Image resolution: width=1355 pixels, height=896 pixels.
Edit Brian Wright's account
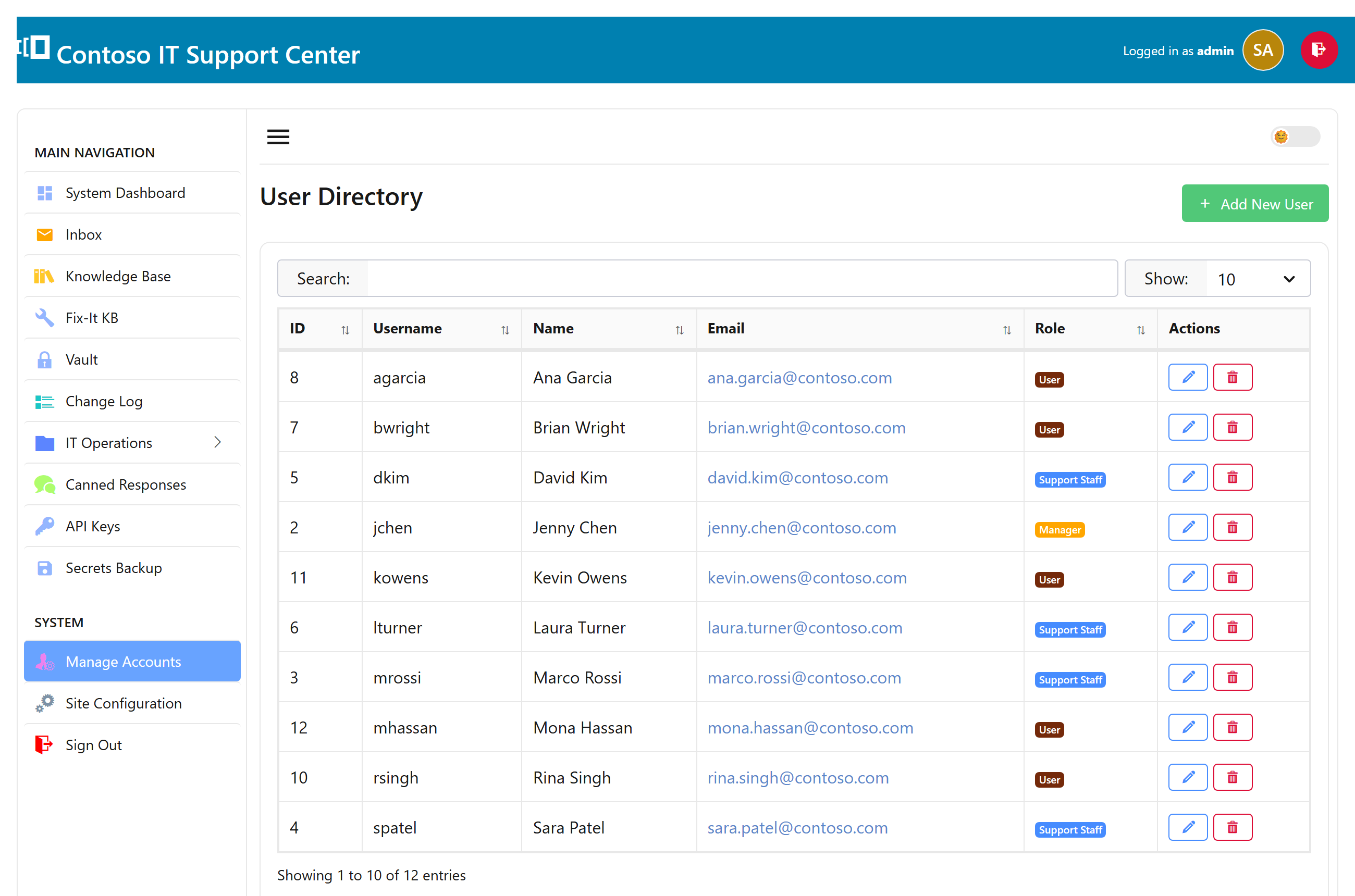point(1188,428)
